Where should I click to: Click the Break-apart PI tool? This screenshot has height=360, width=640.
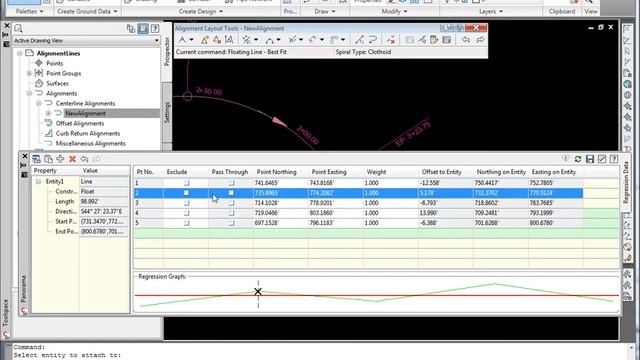click(x=229, y=40)
